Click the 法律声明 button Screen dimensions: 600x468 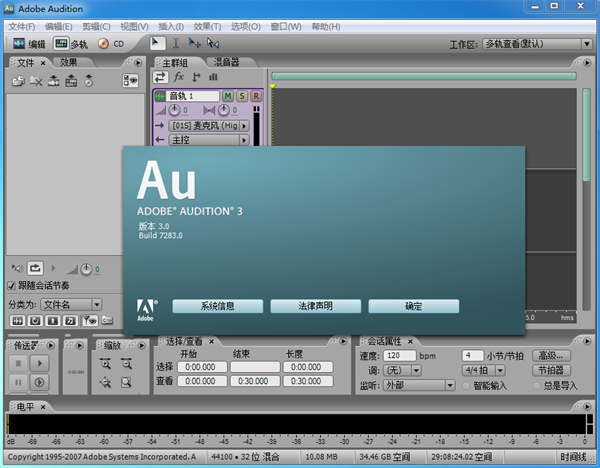[316, 306]
